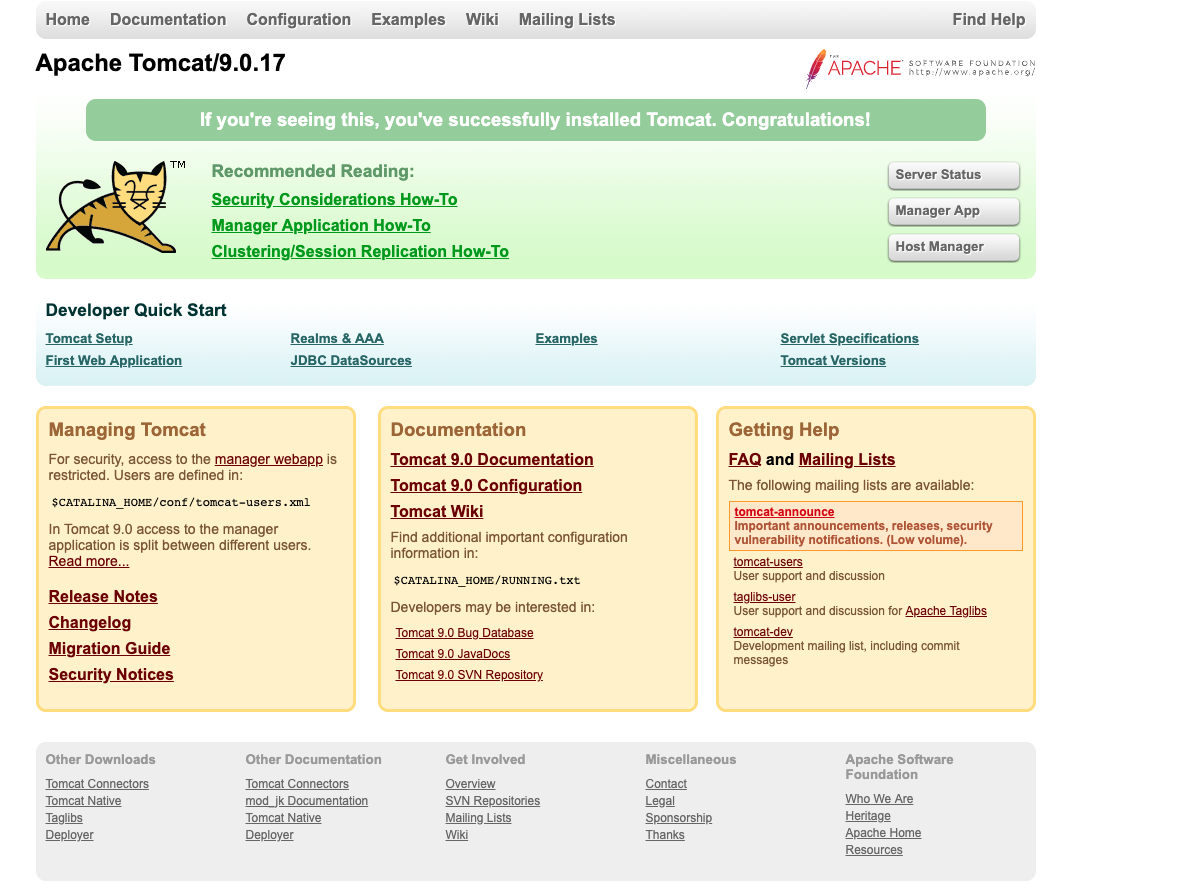This screenshot has width=1199, height=888.
Task: Open Release Notes link
Action: 103,597
